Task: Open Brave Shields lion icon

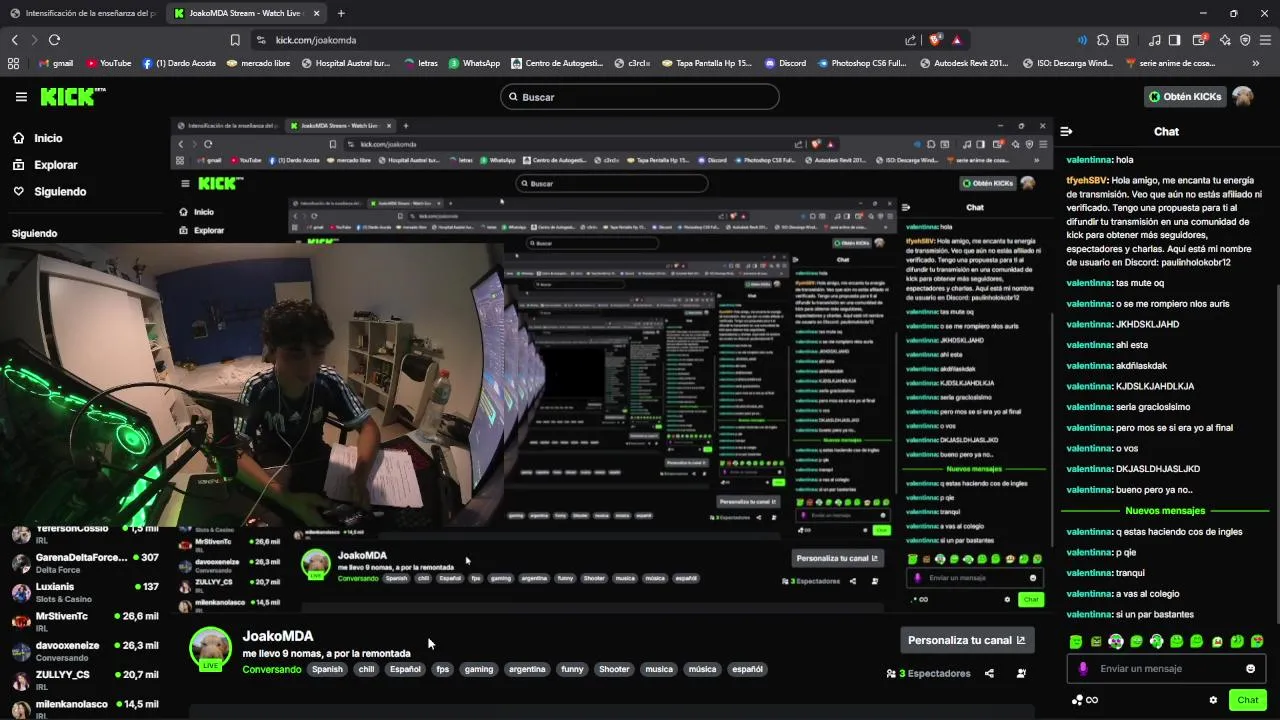Action: 936,40
